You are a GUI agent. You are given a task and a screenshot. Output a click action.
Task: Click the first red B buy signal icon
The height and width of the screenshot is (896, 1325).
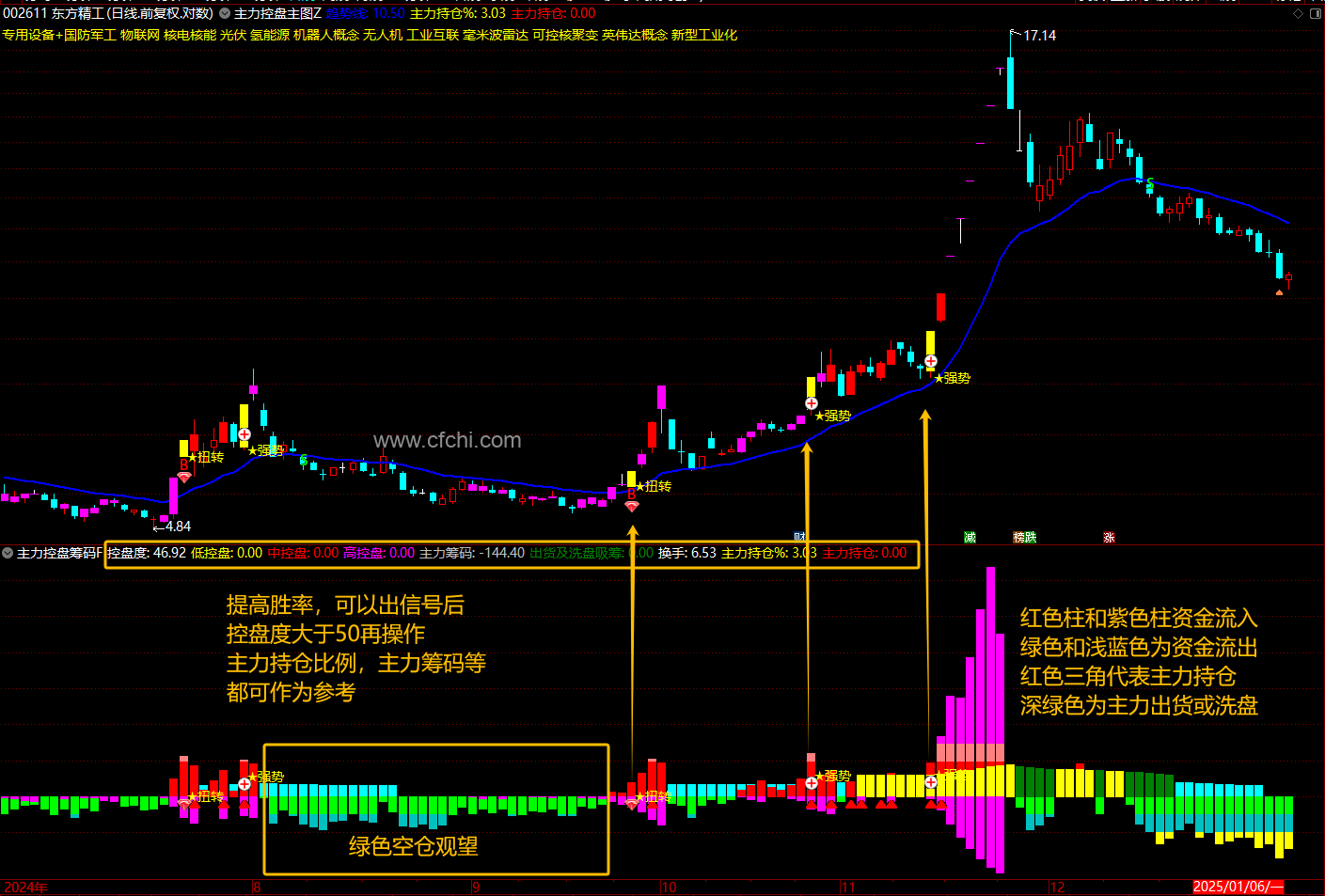click(x=184, y=464)
